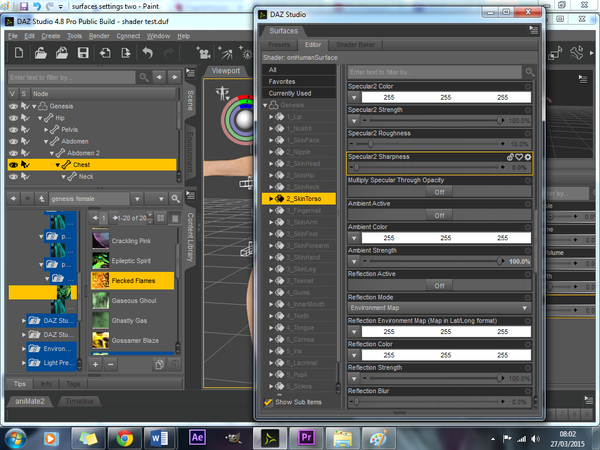
Task: Open the Create menu
Action: (51, 36)
